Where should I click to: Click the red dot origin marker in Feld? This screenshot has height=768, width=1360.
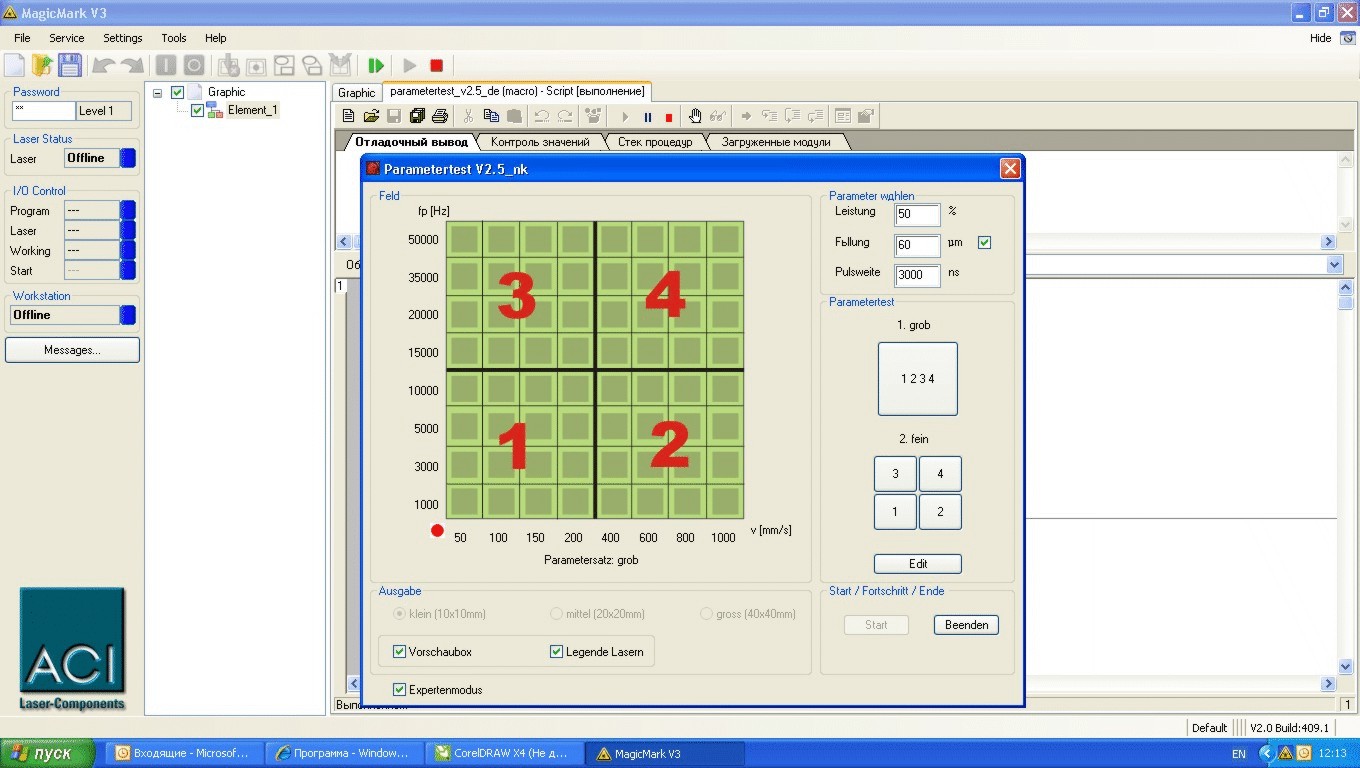(x=437, y=531)
